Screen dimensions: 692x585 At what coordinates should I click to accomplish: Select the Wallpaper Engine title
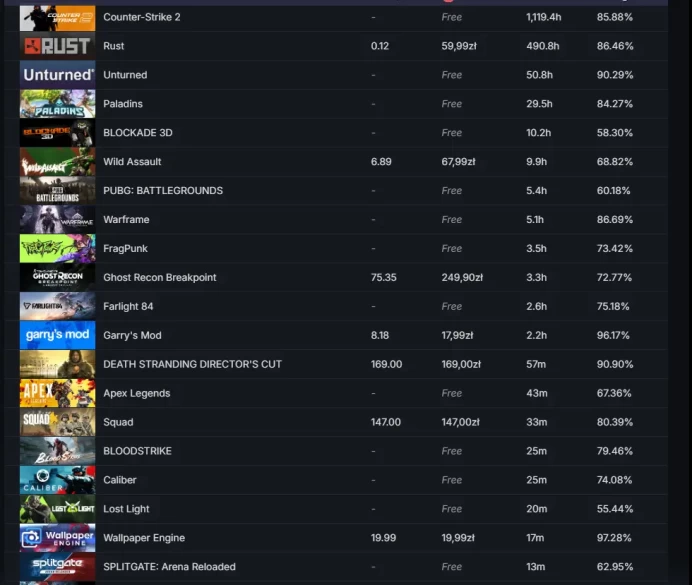click(144, 538)
